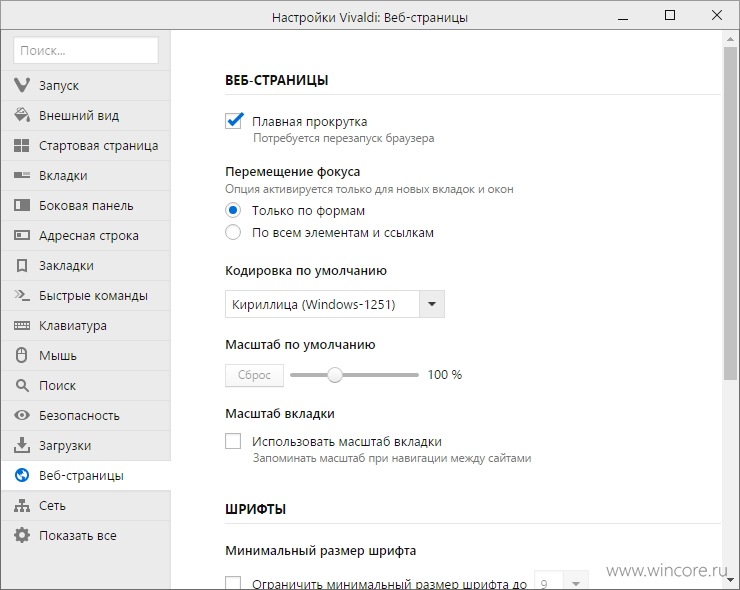Click the globe icon beside Веб-страницы
740x590 pixels.
pyautogui.click(x=22, y=475)
